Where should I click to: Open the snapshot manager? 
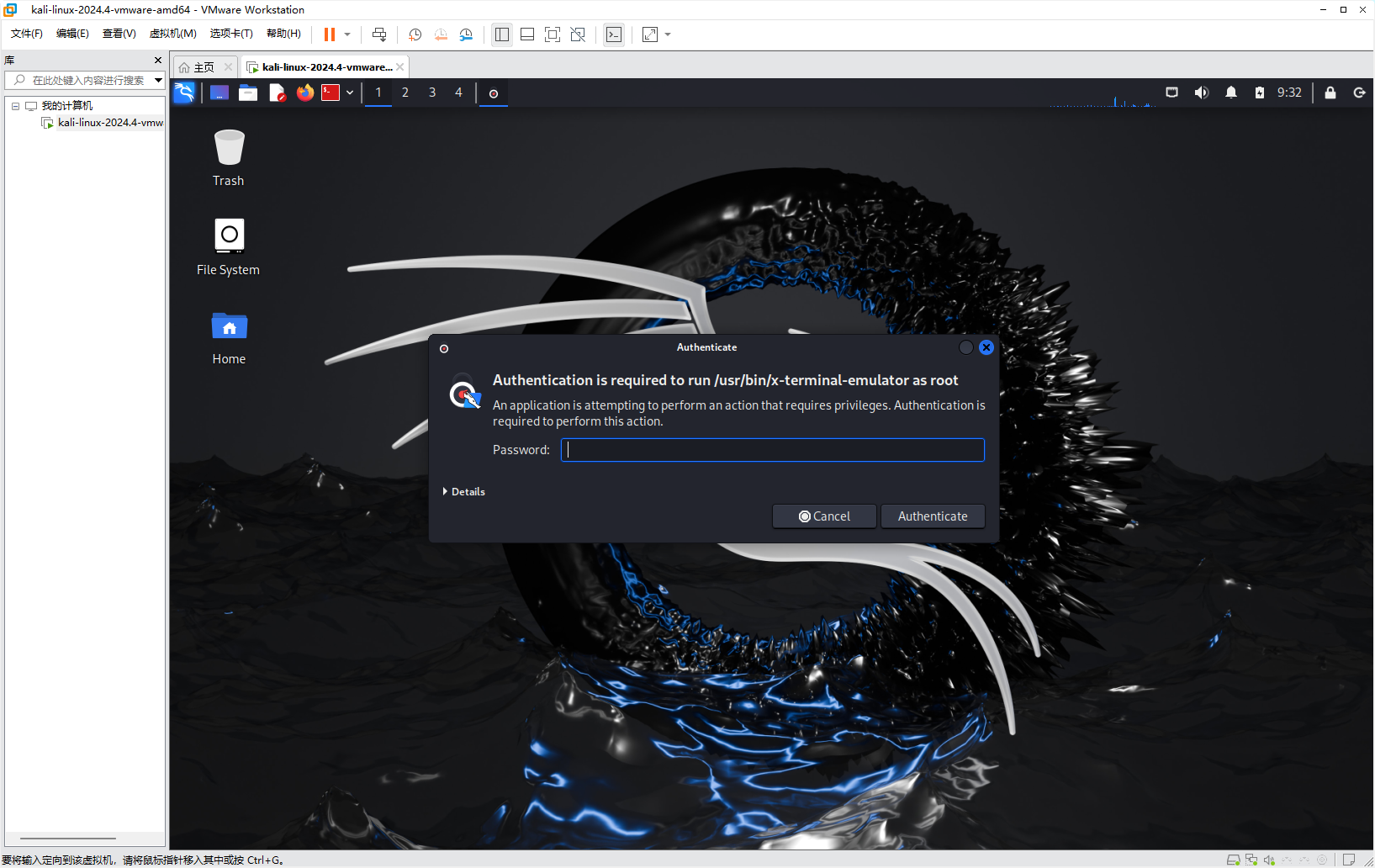[x=466, y=34]
